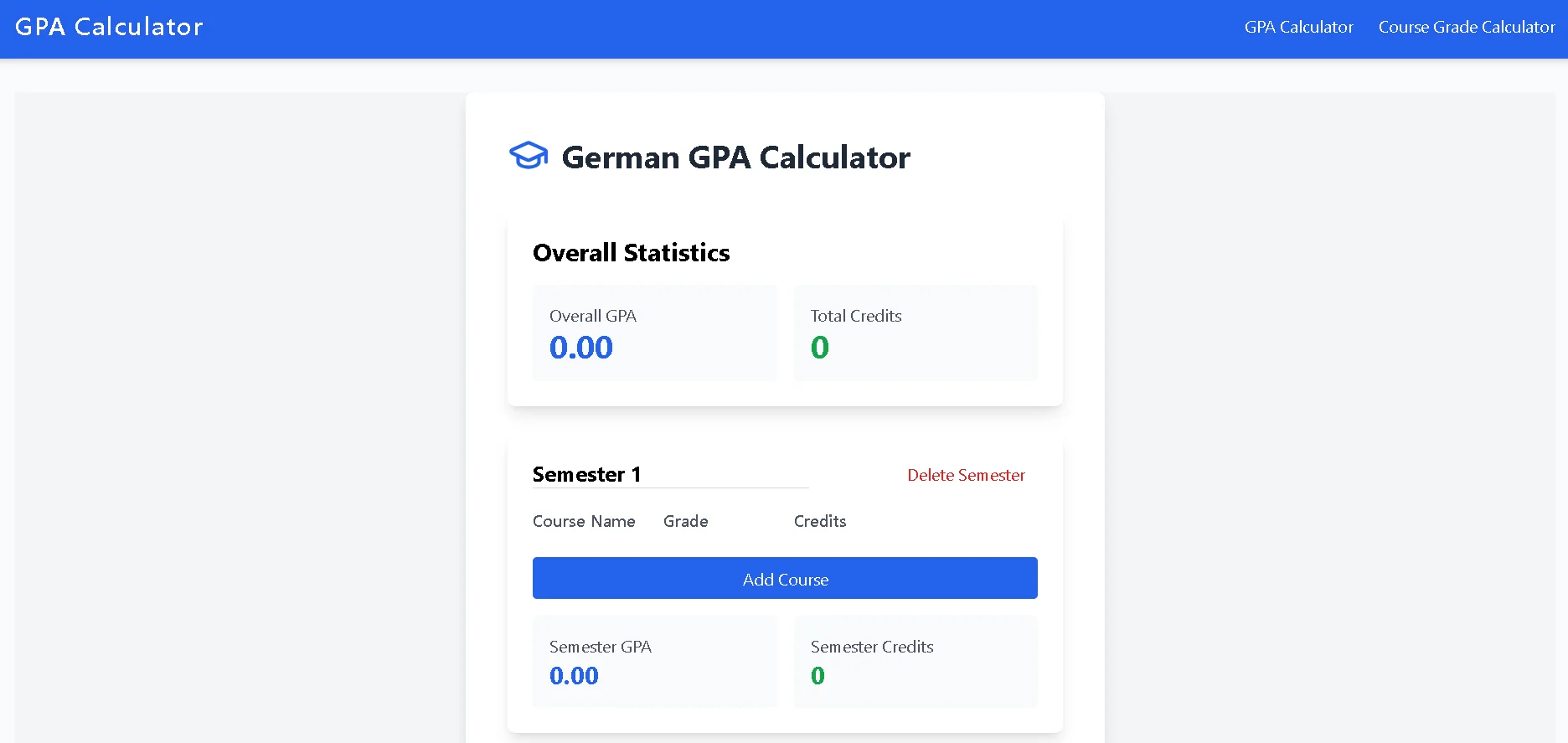Click the Semester GPA label
This screenshot has height=743, width=1568.
[x=600, y=647]
